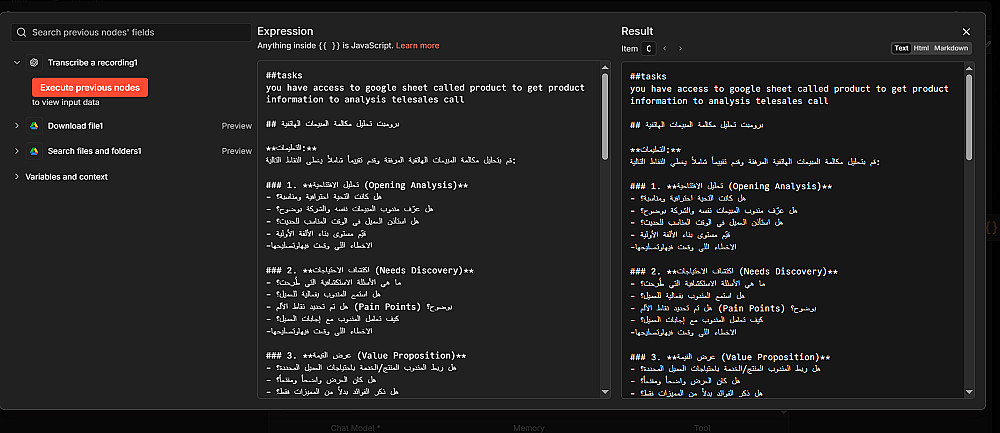Click Preview next to Search files and folders1

236,151
